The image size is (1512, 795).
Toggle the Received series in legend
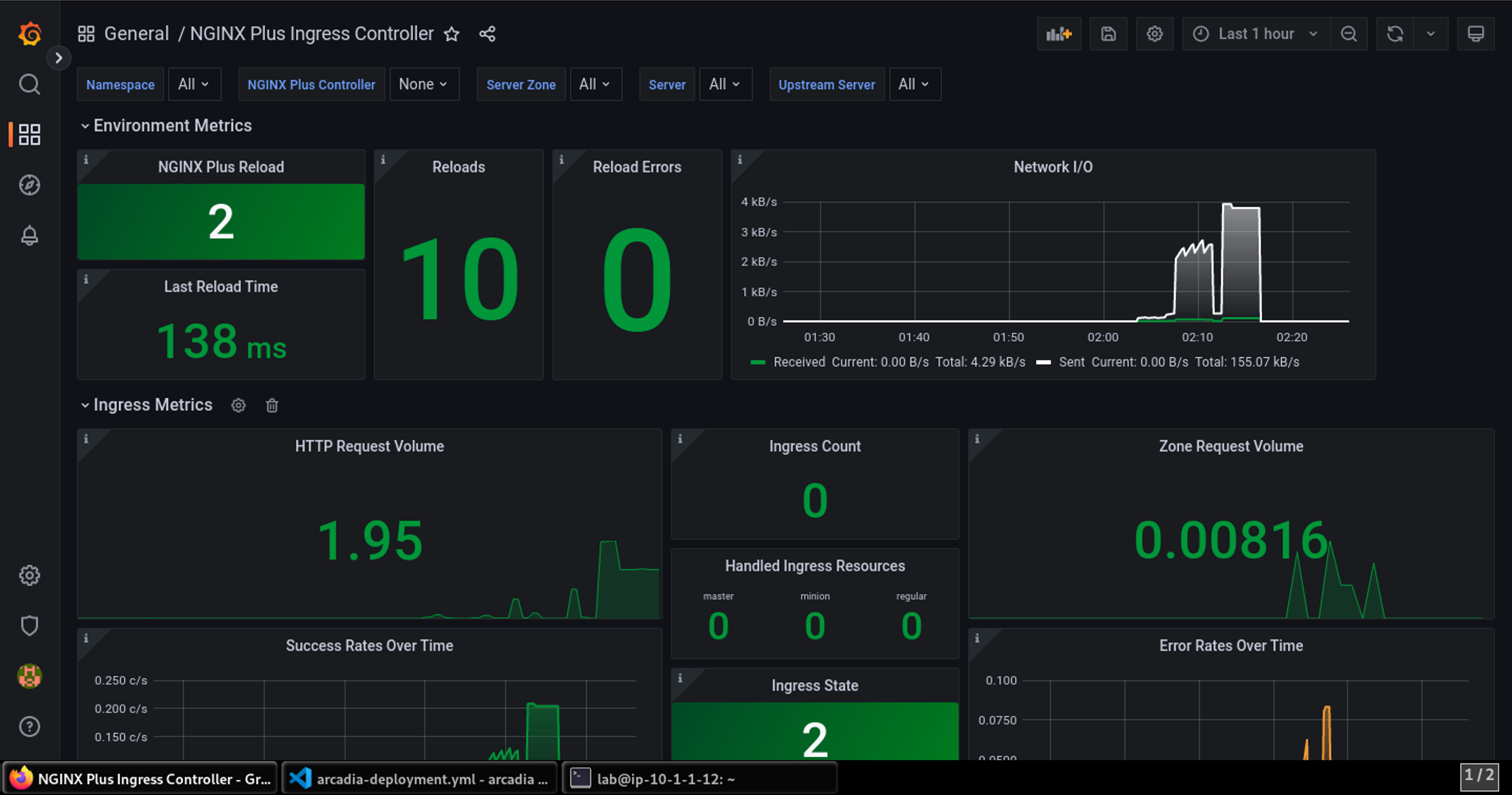pos(799,362)
